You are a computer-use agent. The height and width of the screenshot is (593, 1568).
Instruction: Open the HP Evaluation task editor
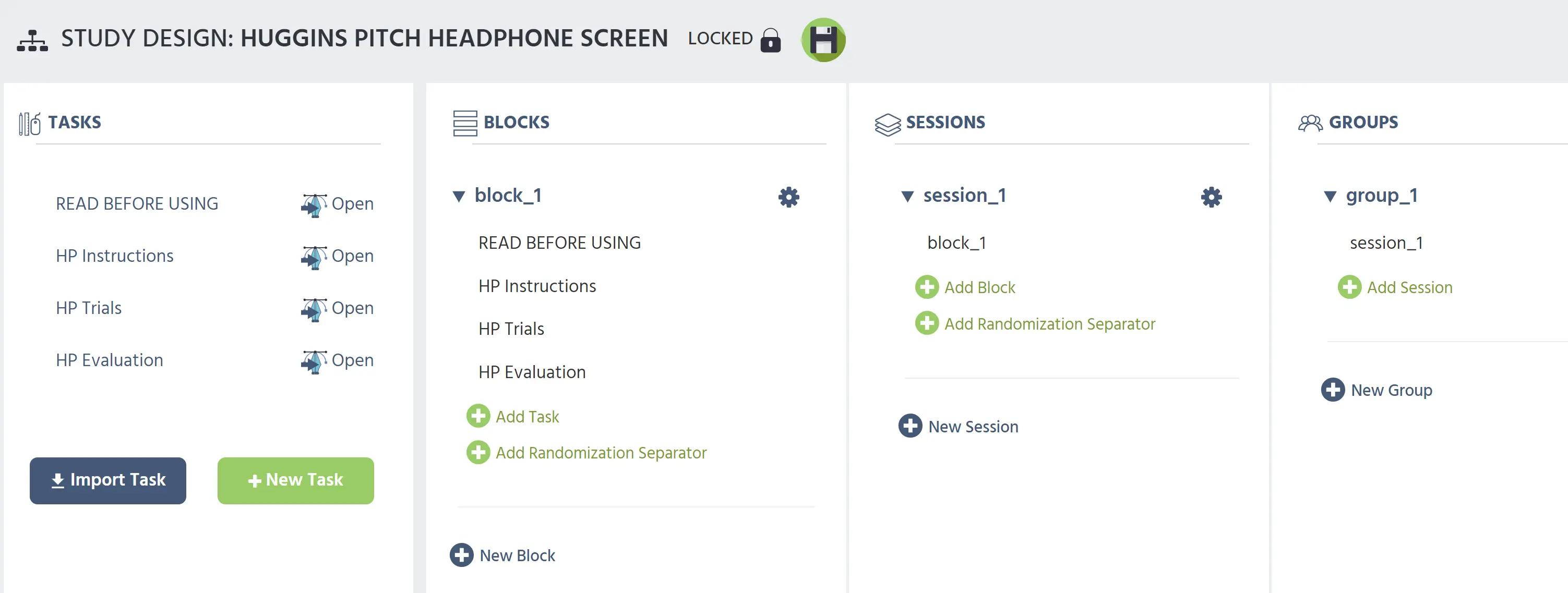click(337, 361)
